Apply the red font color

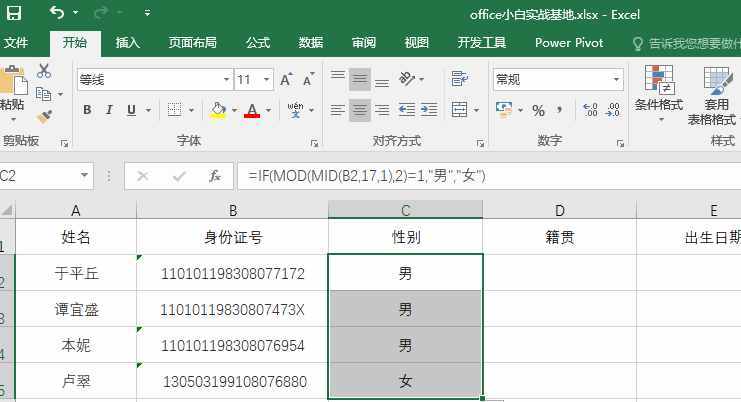coord(252,110)
